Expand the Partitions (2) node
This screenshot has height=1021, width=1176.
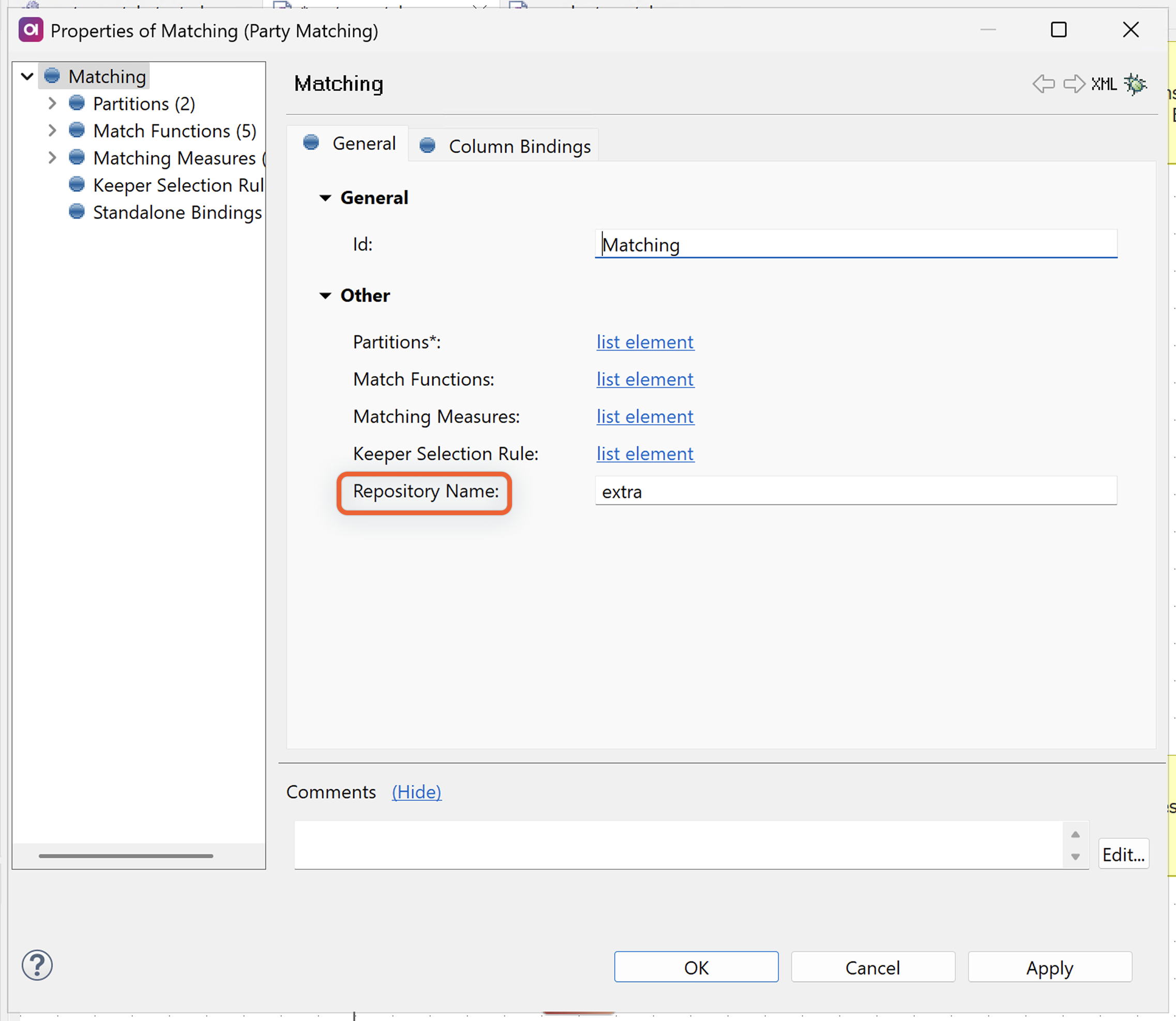pyautogui.click(x=52, y=103)
